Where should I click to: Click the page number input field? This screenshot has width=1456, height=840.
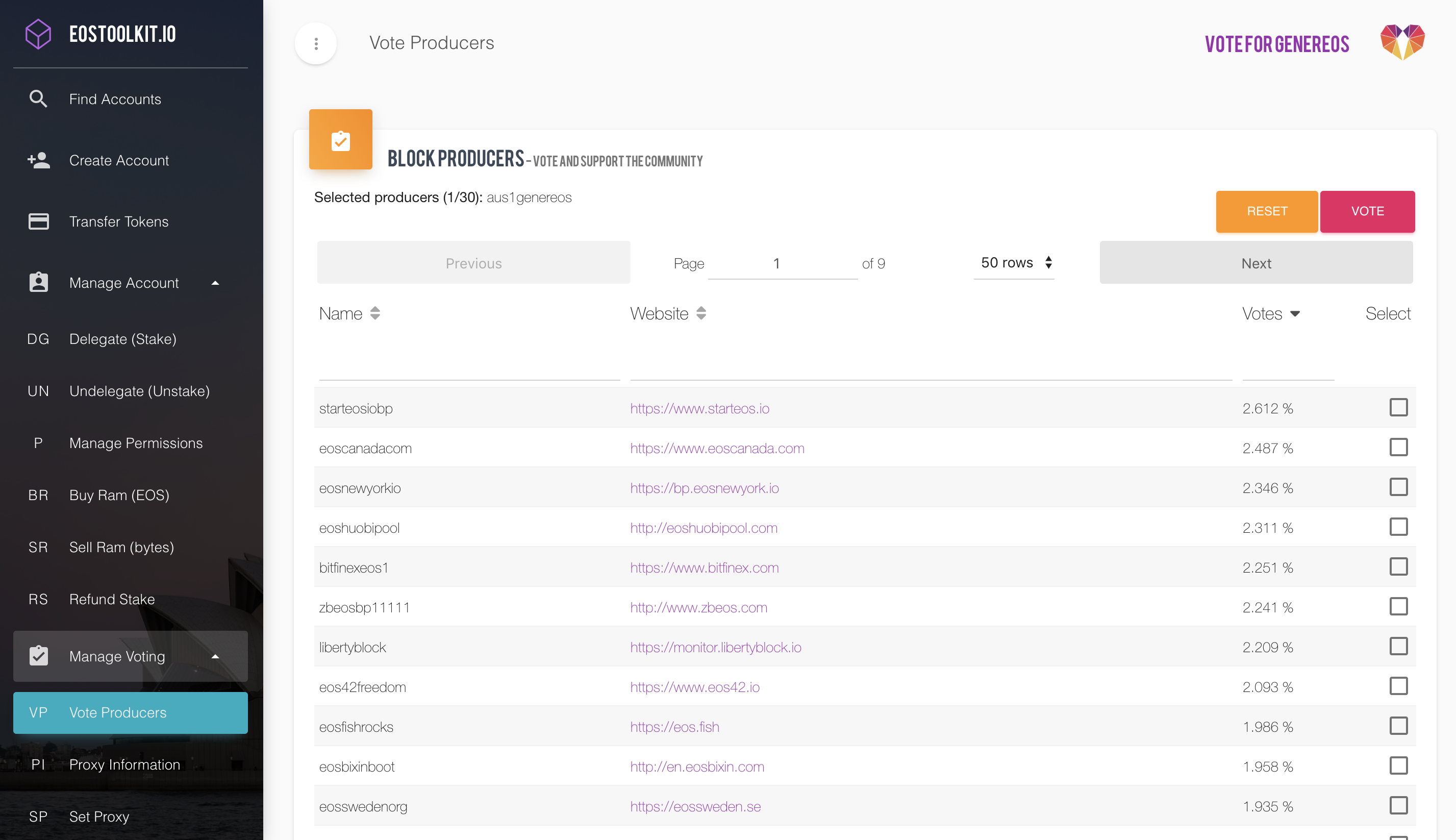tap(783, 264)
